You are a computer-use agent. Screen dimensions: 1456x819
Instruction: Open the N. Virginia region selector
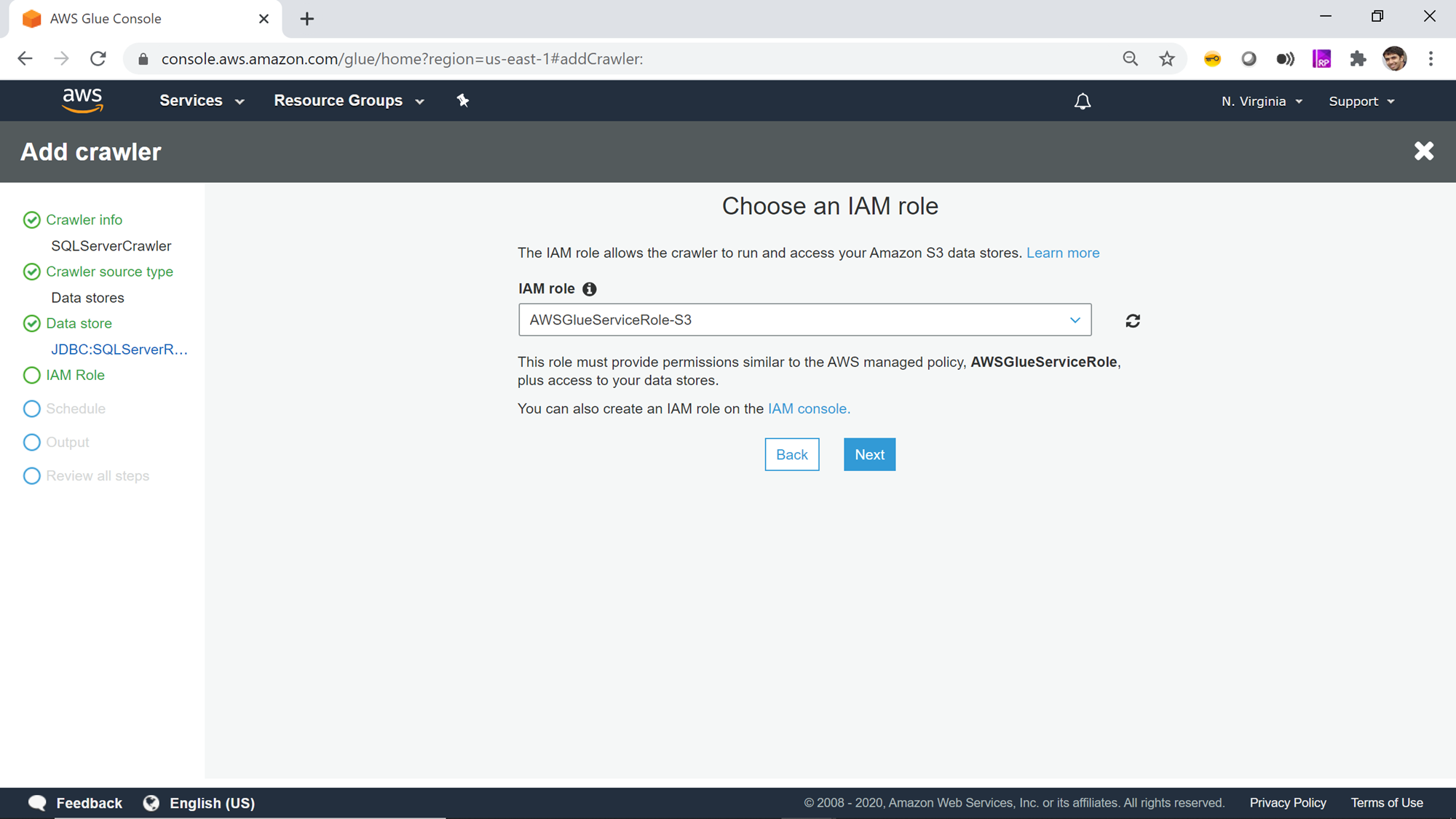(x=1262, y=101)
